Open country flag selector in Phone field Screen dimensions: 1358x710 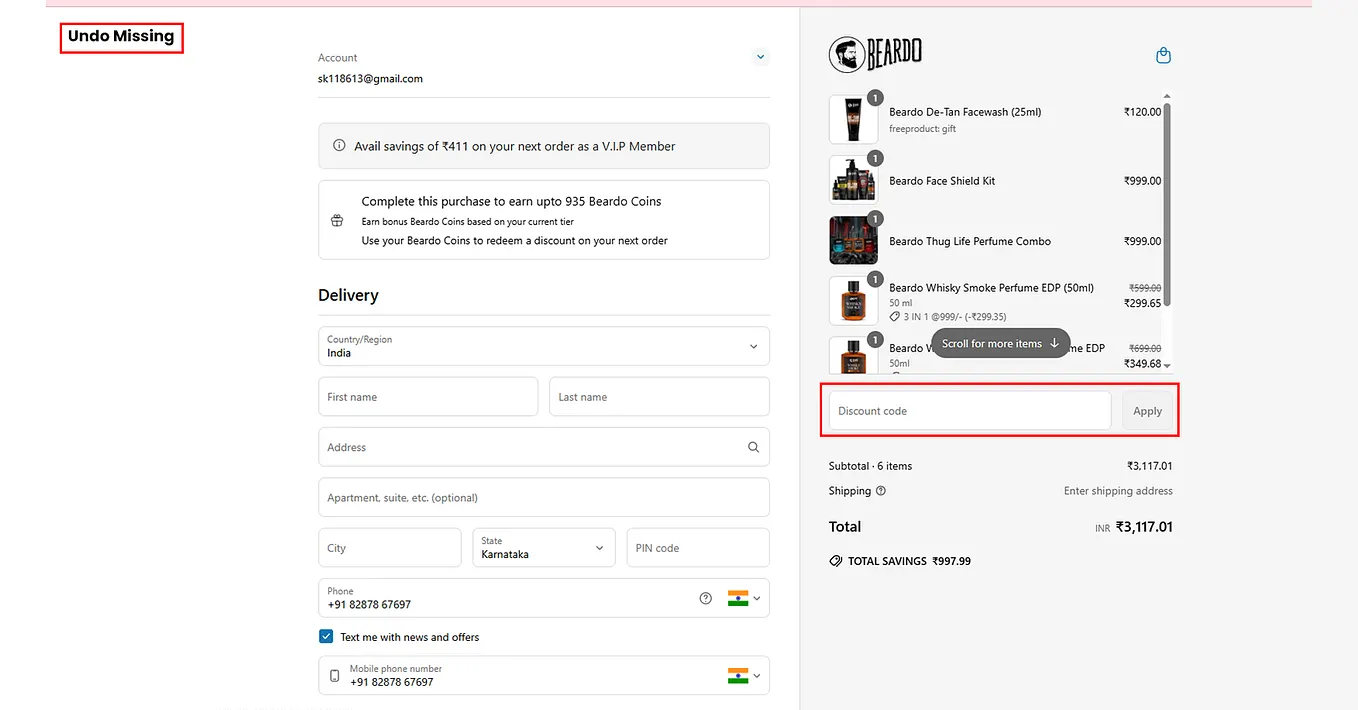point(744,598)
